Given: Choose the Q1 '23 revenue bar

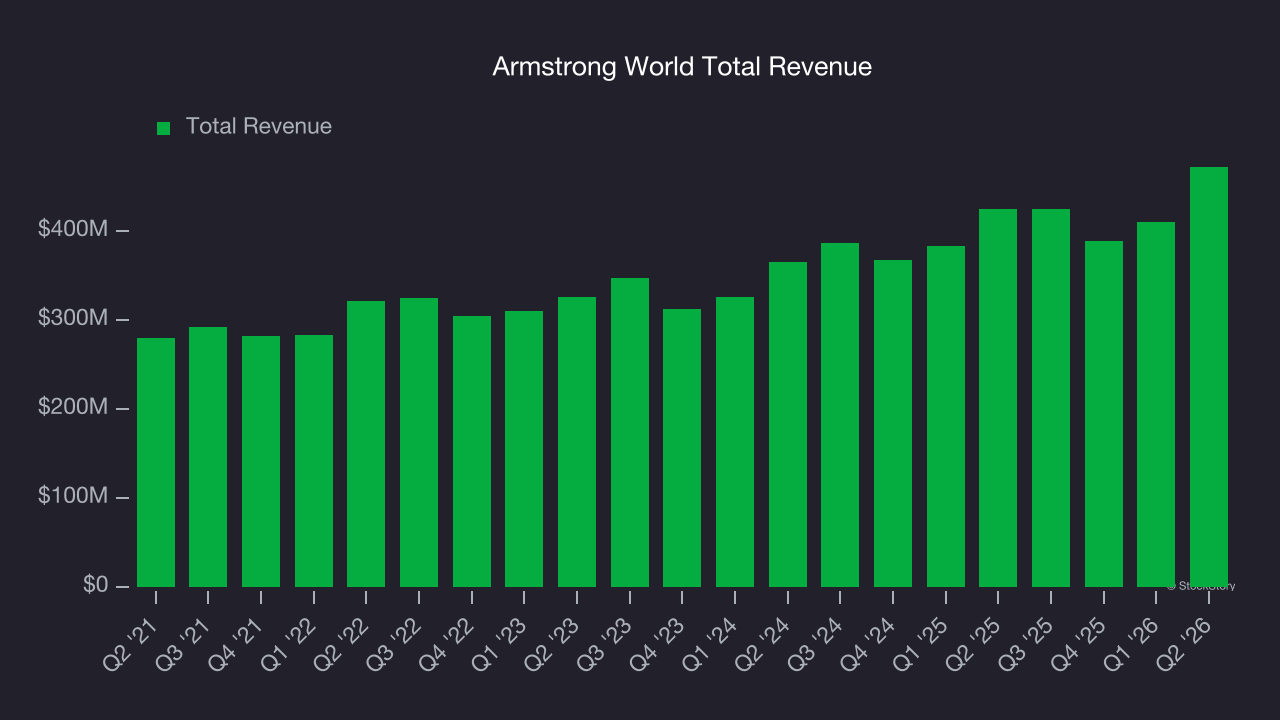Looking at the screenshot, I should (524, 449).
